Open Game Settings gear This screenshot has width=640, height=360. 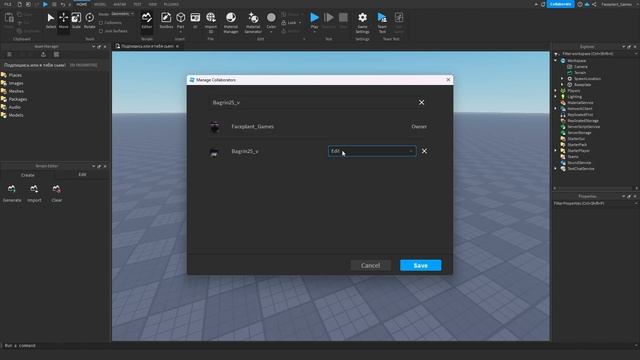coord(362,22)
